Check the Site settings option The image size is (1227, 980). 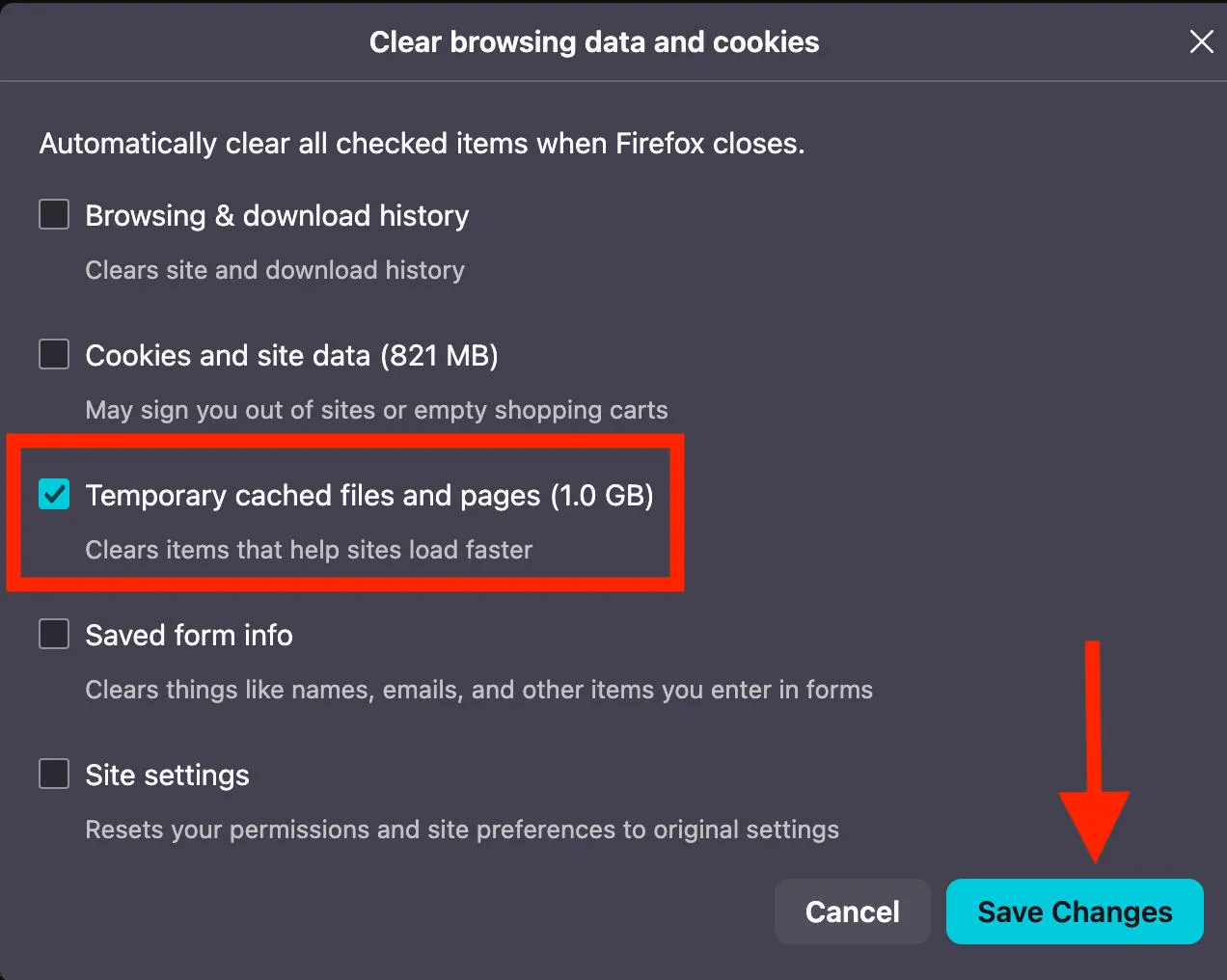pyautogui.click(x=53, y=774)
